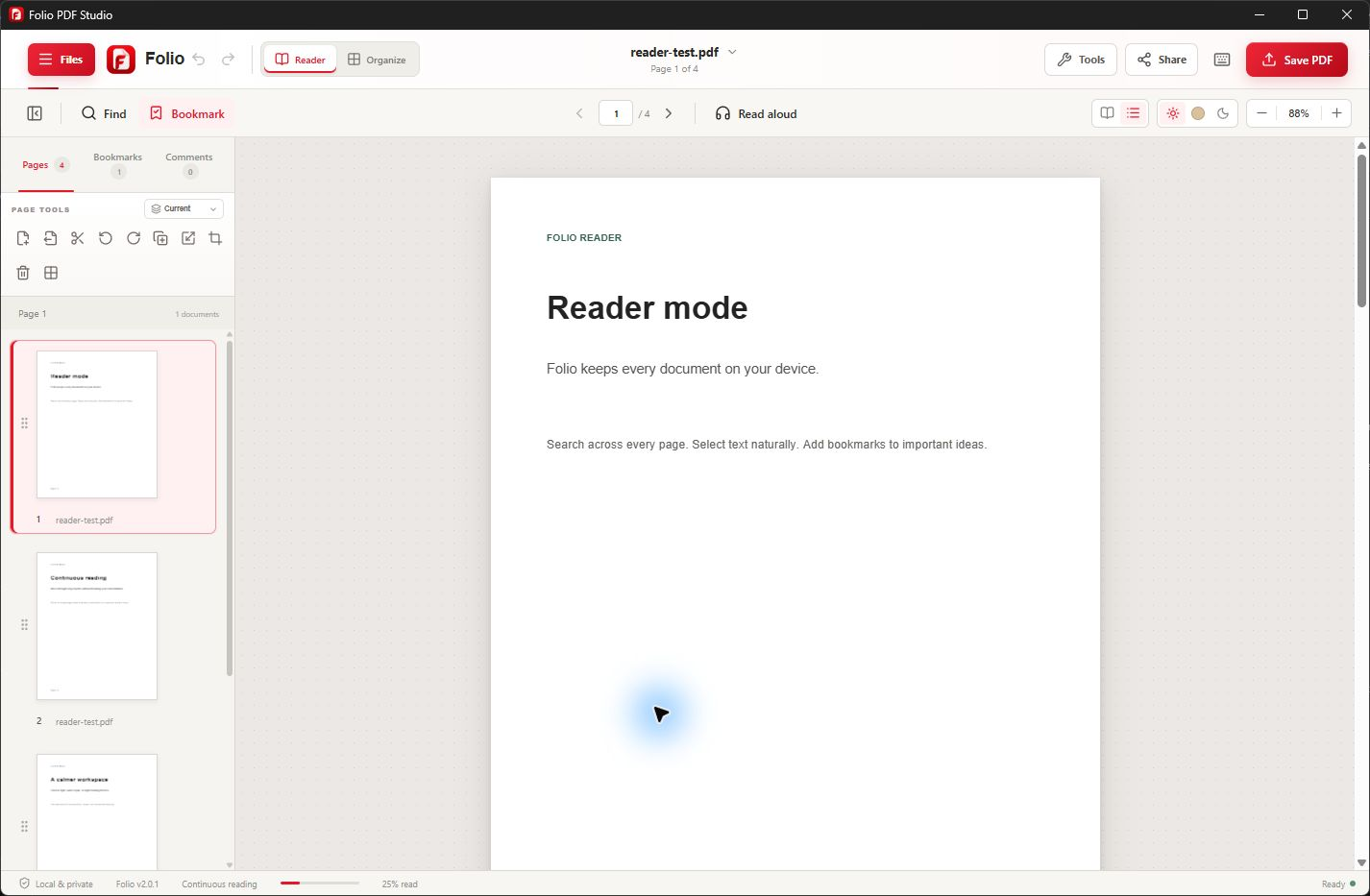Click the Share button
This screenshot has width=1370, height=896.
(1162, 60)
